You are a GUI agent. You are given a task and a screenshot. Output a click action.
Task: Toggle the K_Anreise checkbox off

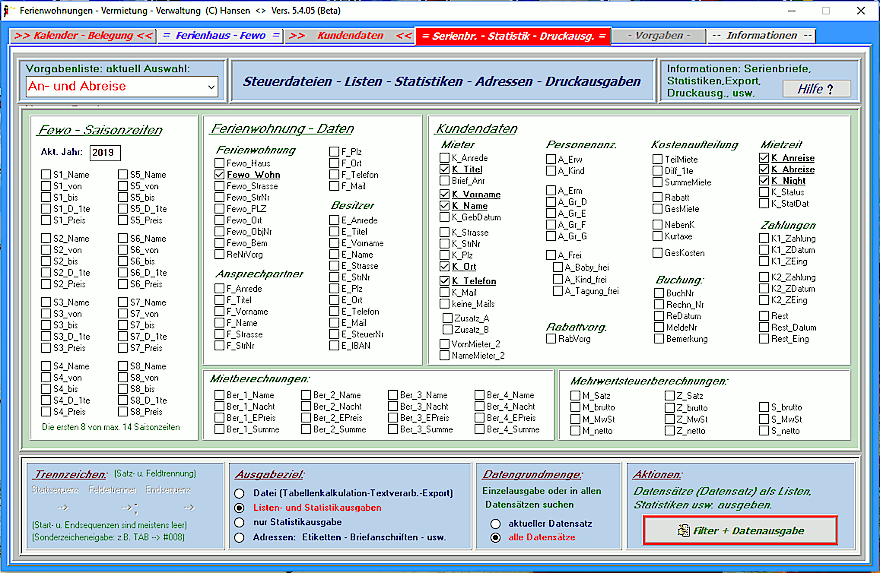[765, 158]
